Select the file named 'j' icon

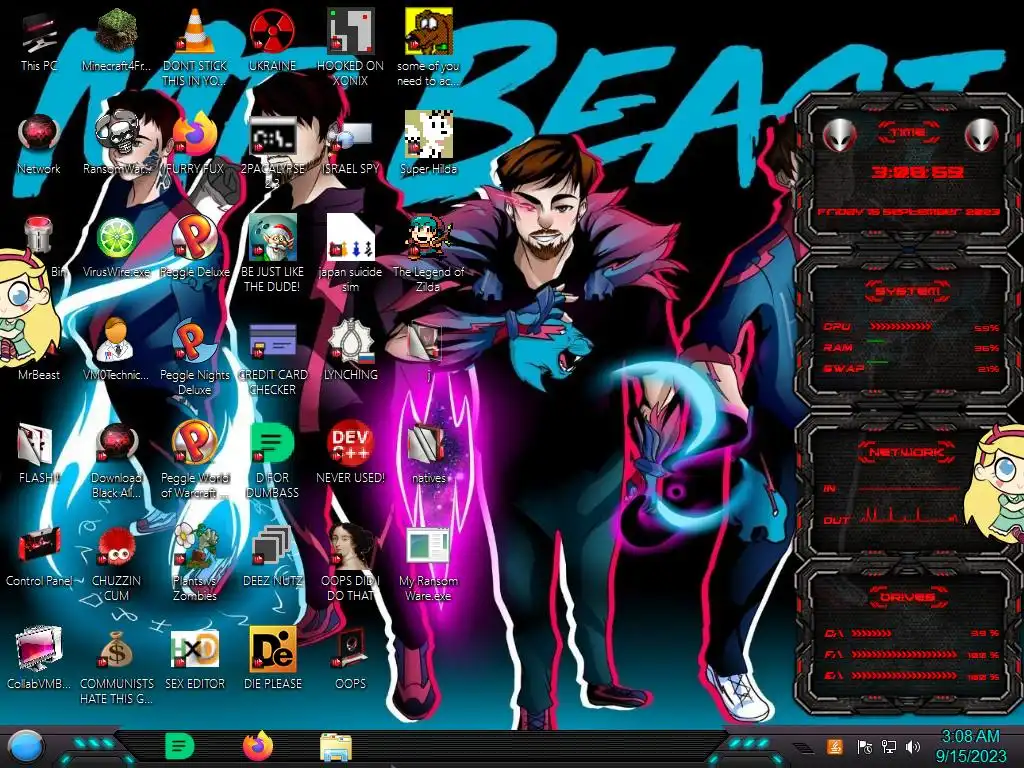pos(426,342)
